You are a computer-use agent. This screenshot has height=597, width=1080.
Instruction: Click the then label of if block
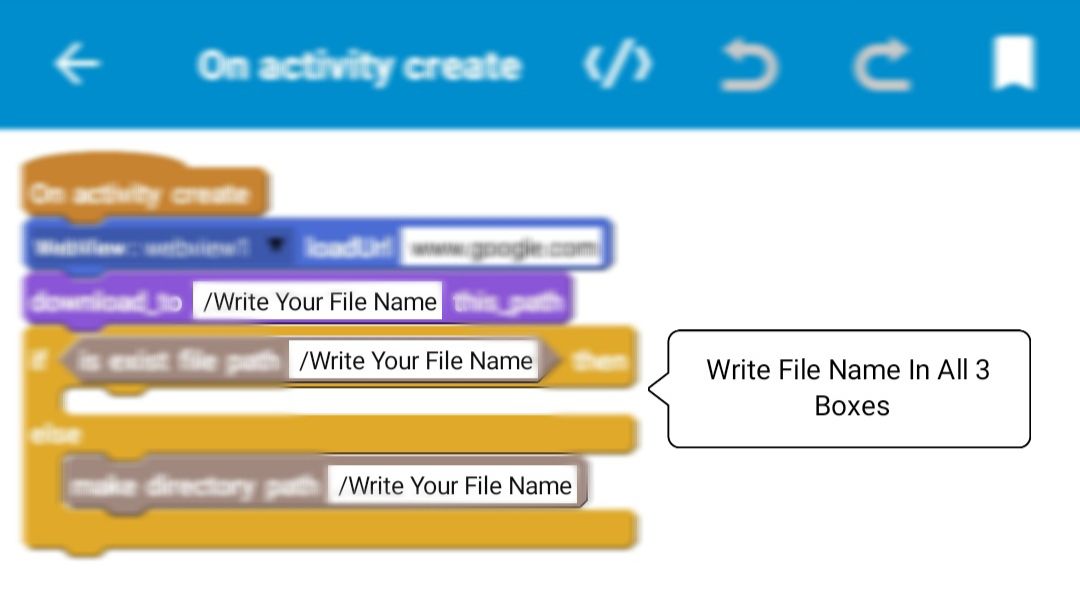[x=599, y=360]
